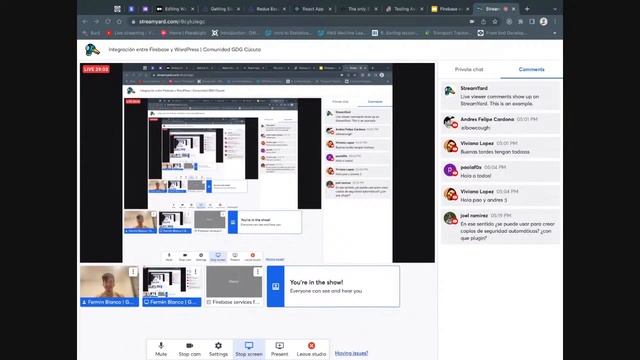Go forward in Chrome
The image size is (640, 360).
point(96,22)
